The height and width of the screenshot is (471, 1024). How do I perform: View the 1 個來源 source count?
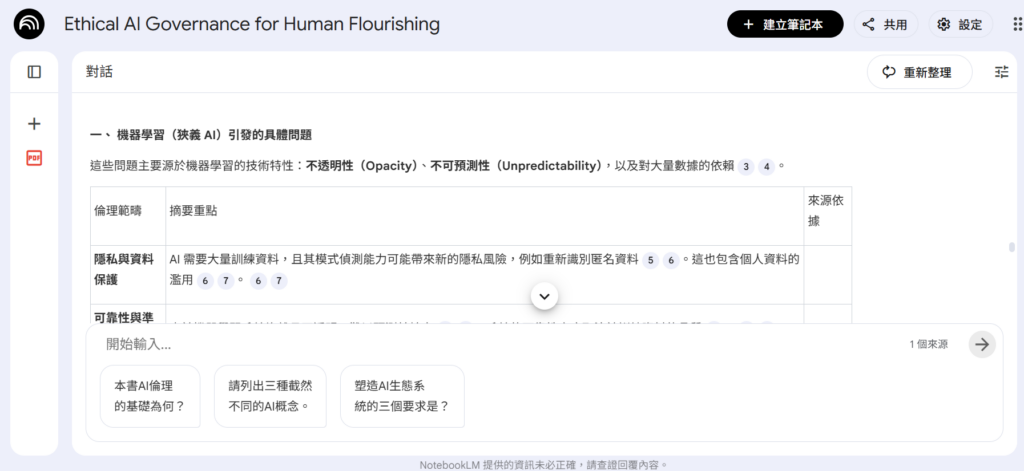[x=928, y=344]
